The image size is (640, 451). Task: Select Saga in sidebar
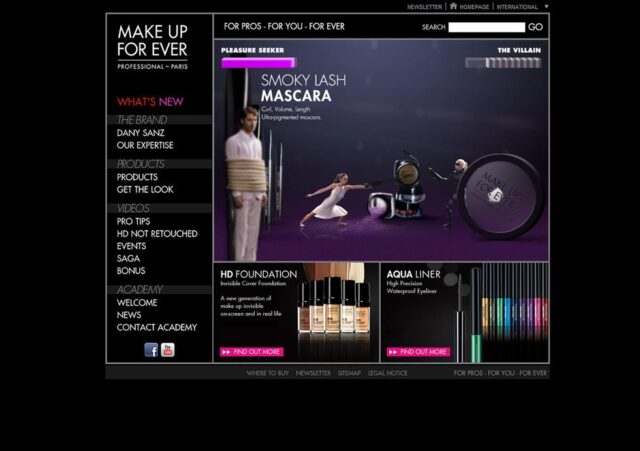point(128,258)
